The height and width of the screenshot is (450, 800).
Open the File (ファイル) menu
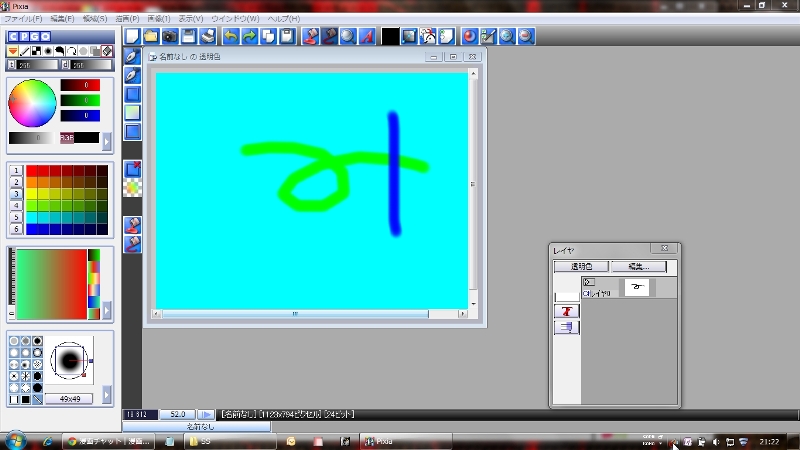click(x=23, y=18)
